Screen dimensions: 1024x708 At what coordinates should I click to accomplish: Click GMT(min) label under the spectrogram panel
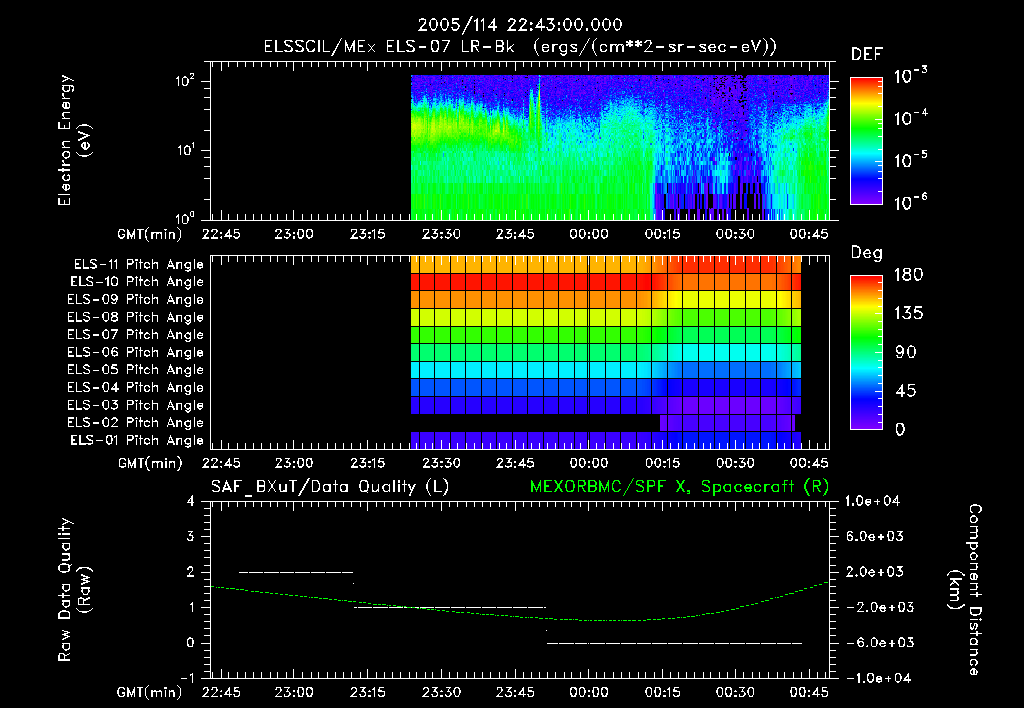(150, 234)
